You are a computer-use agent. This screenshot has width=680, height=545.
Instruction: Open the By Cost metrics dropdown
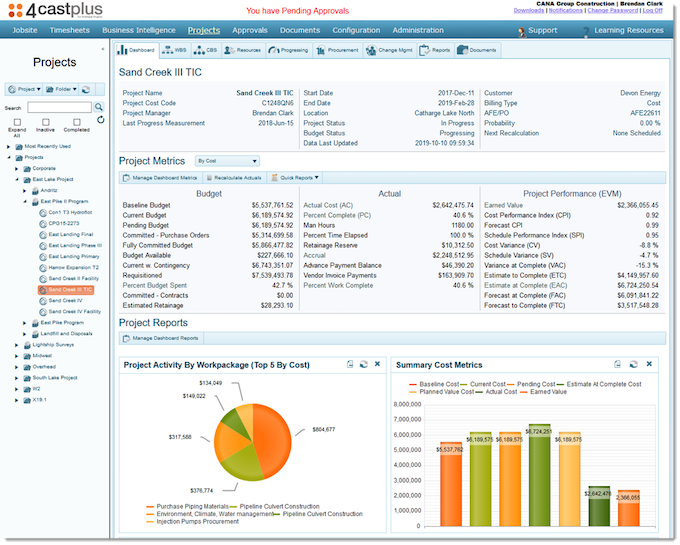point(227,161)
